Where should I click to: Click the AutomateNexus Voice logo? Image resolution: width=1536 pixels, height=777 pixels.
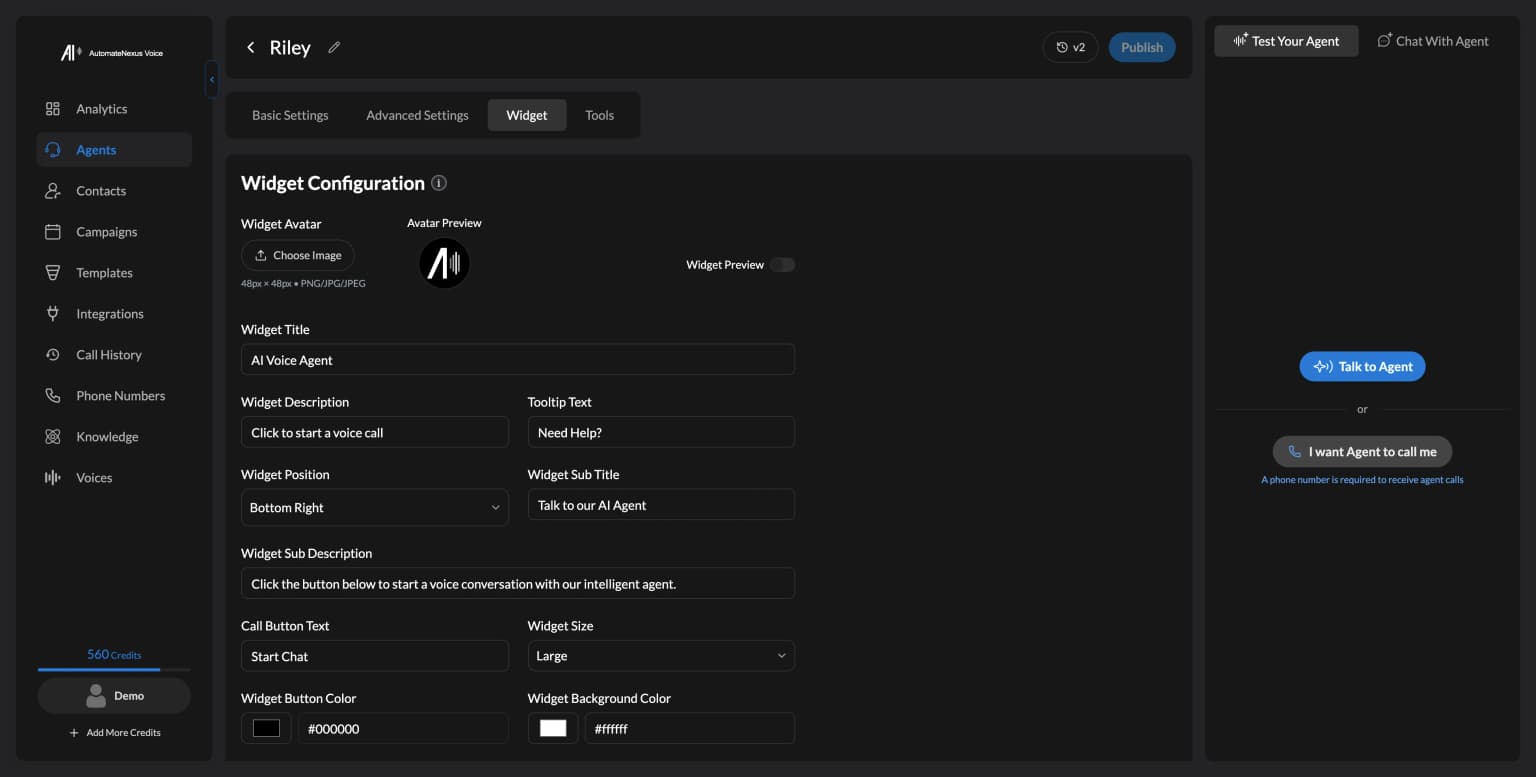[111, 53]
